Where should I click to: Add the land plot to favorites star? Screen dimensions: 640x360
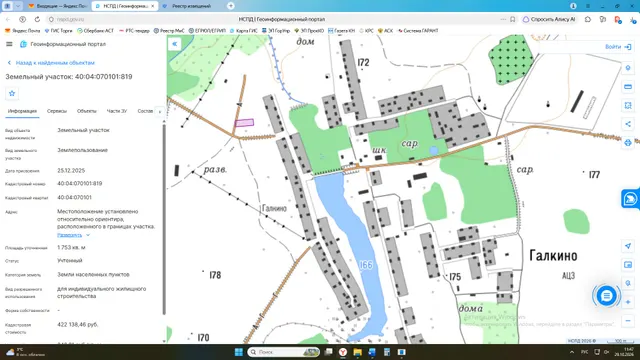pyautogui.click(x=12, y=93)
